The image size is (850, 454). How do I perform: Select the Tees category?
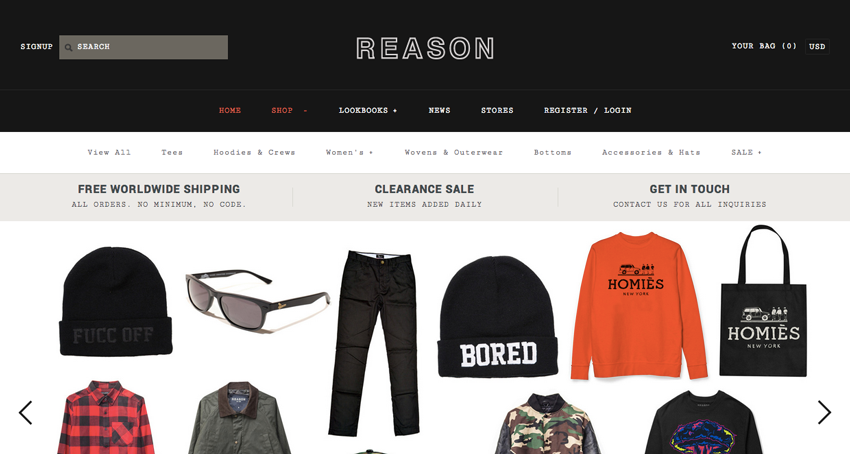172,152
